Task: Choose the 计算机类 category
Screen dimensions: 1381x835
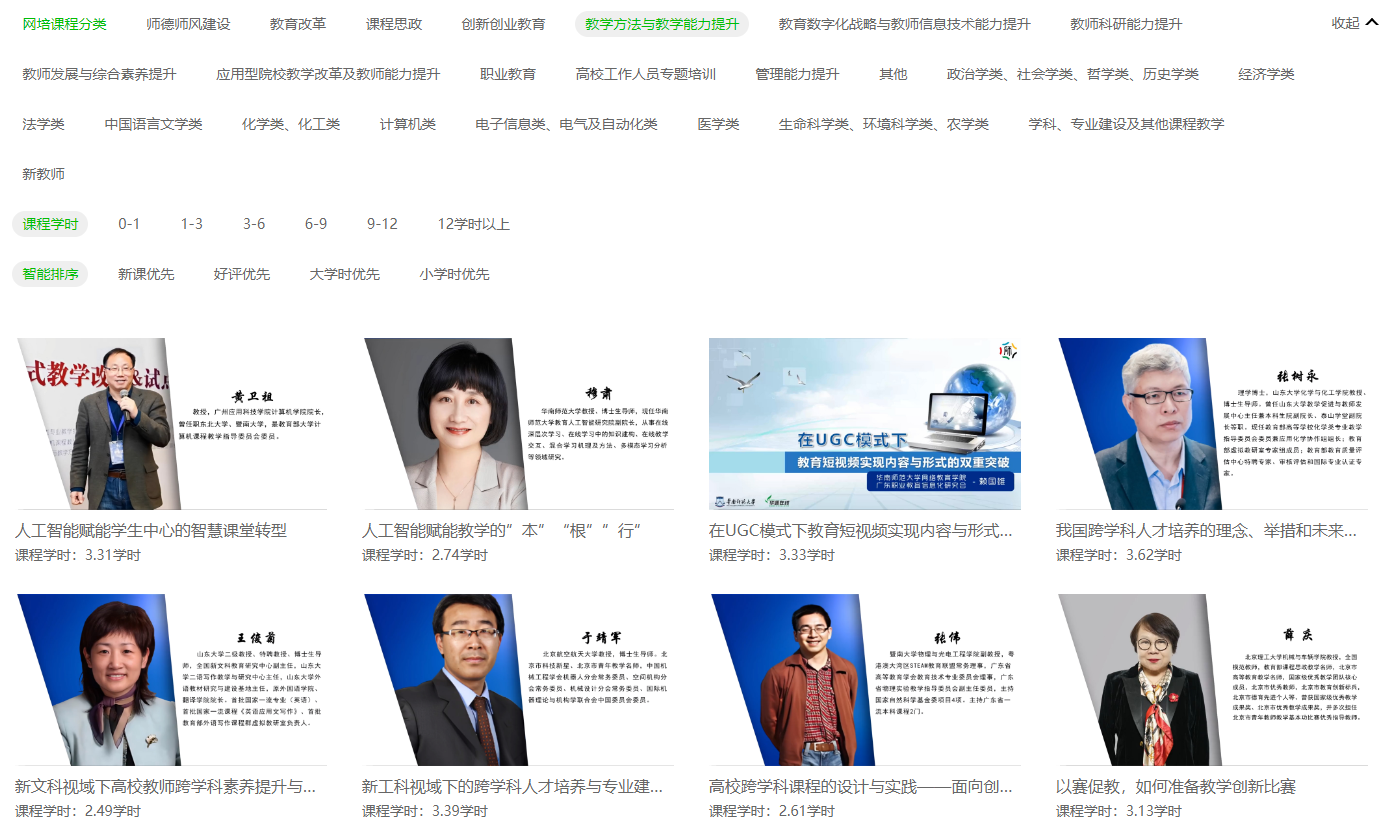Action: click(407, 124)
